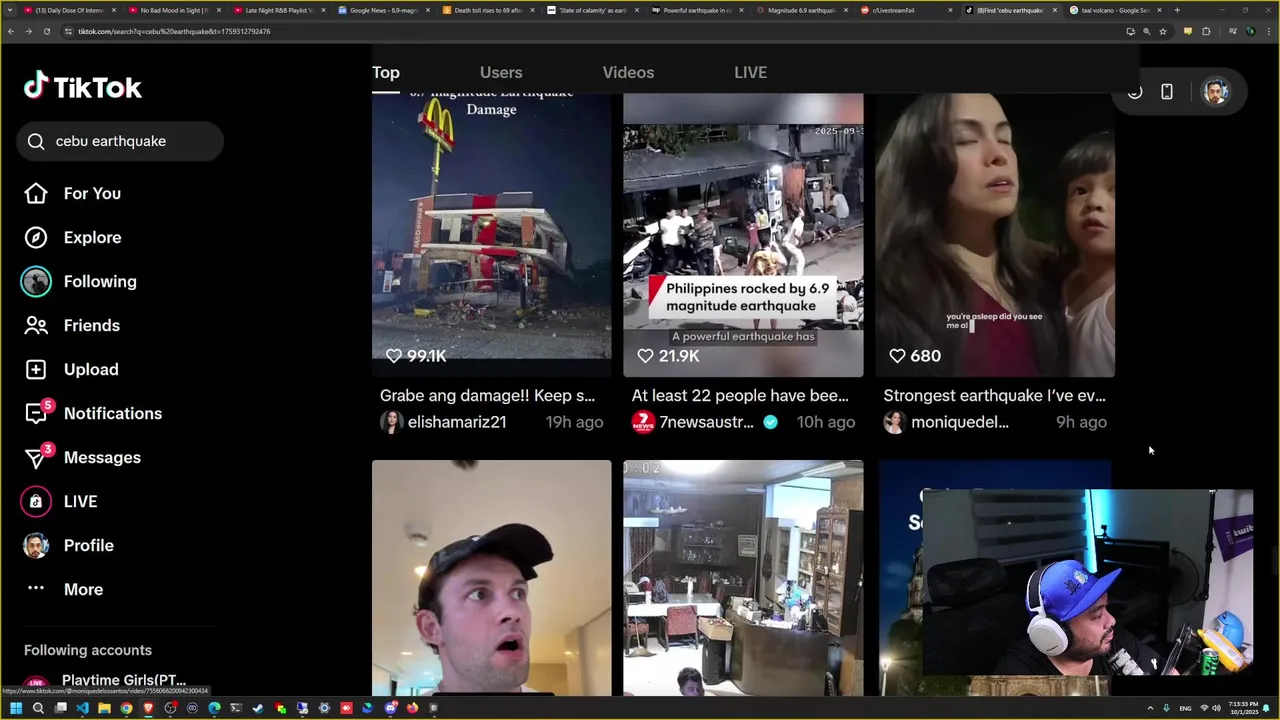1280x720 pixels.
Task: Open Messages icon with badge 3
Action: 37,456
